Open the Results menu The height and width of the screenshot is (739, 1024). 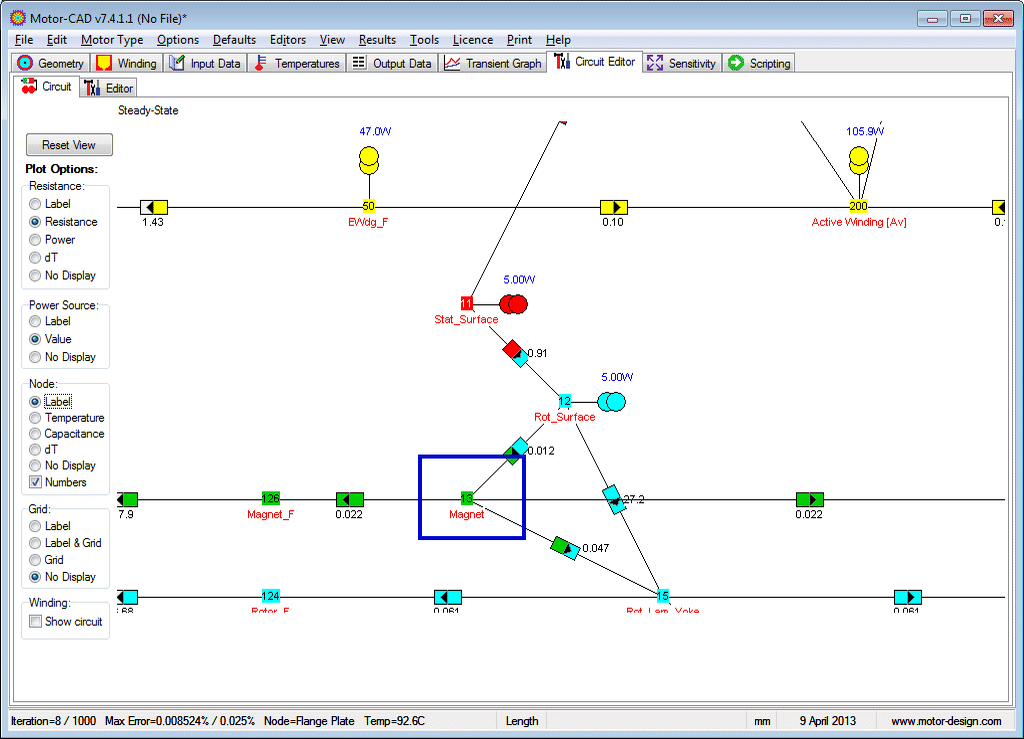(377, 40)
